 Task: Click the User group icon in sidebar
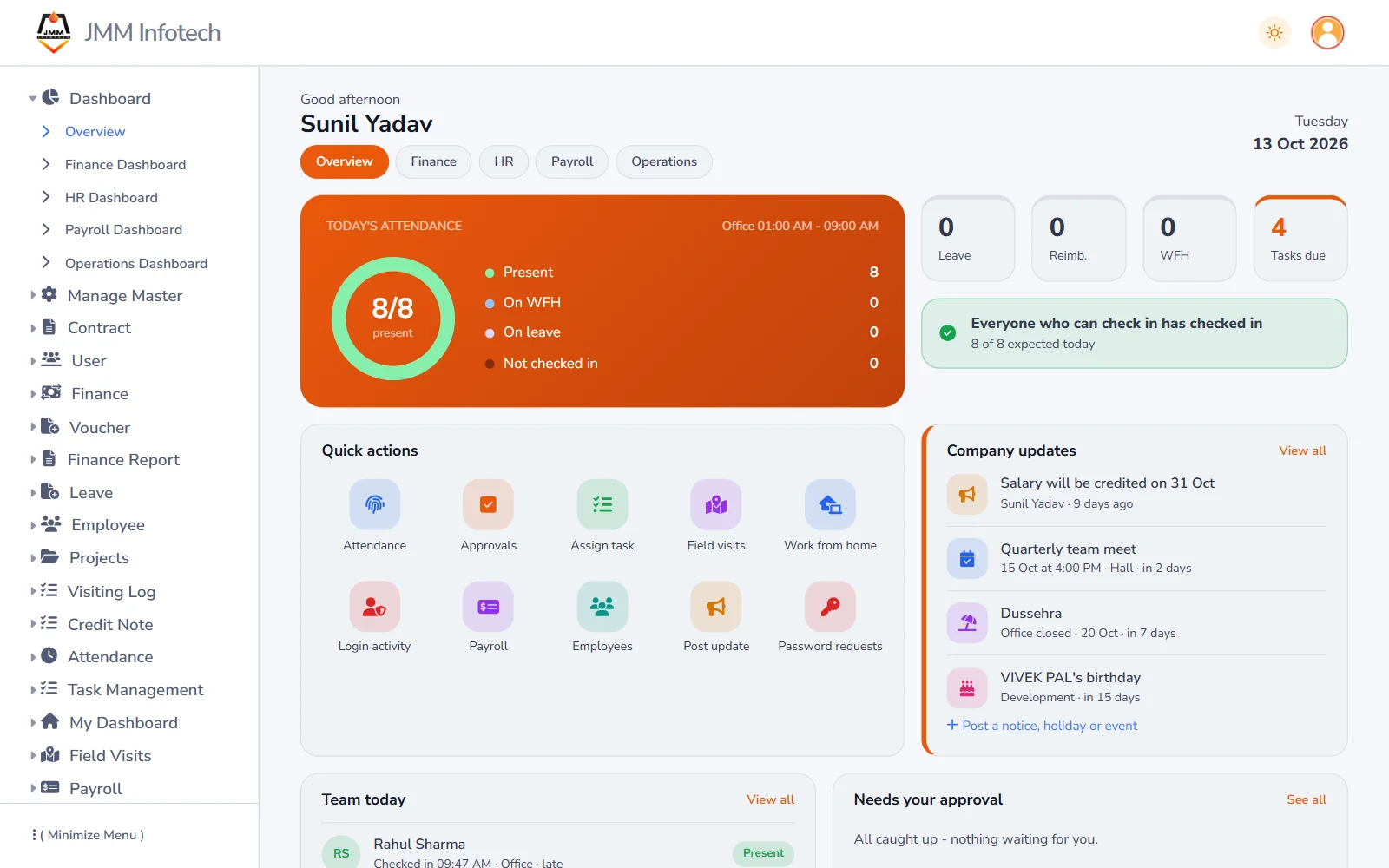pos(51,359)
